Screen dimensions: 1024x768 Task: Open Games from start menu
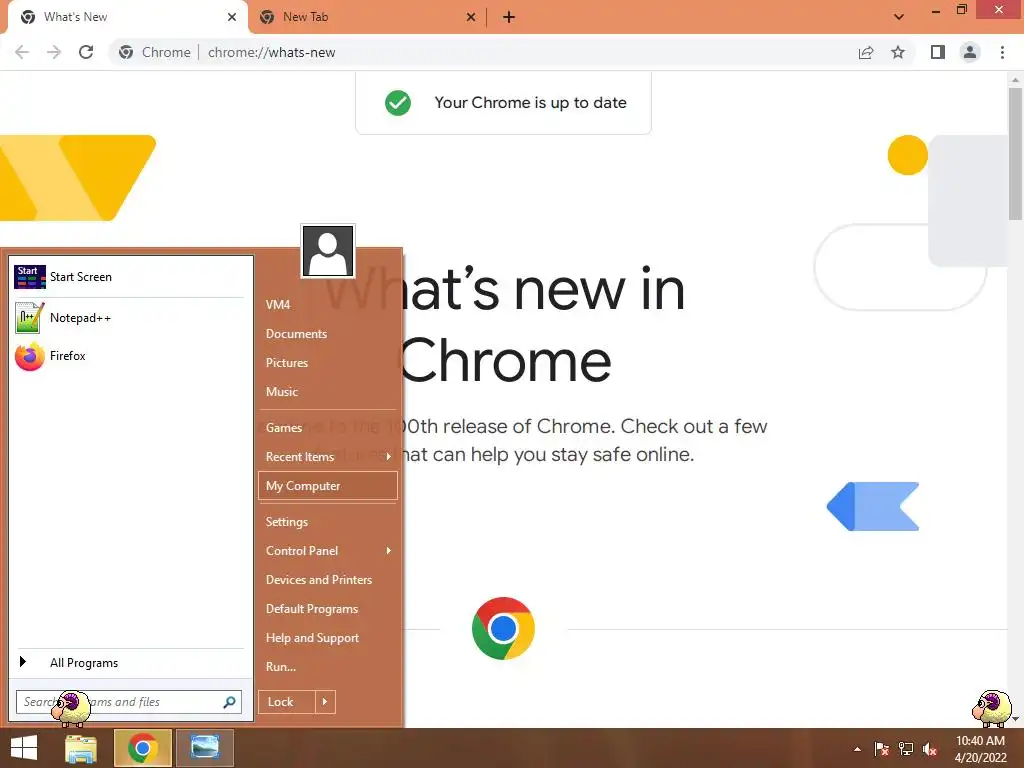pos(327,428)
